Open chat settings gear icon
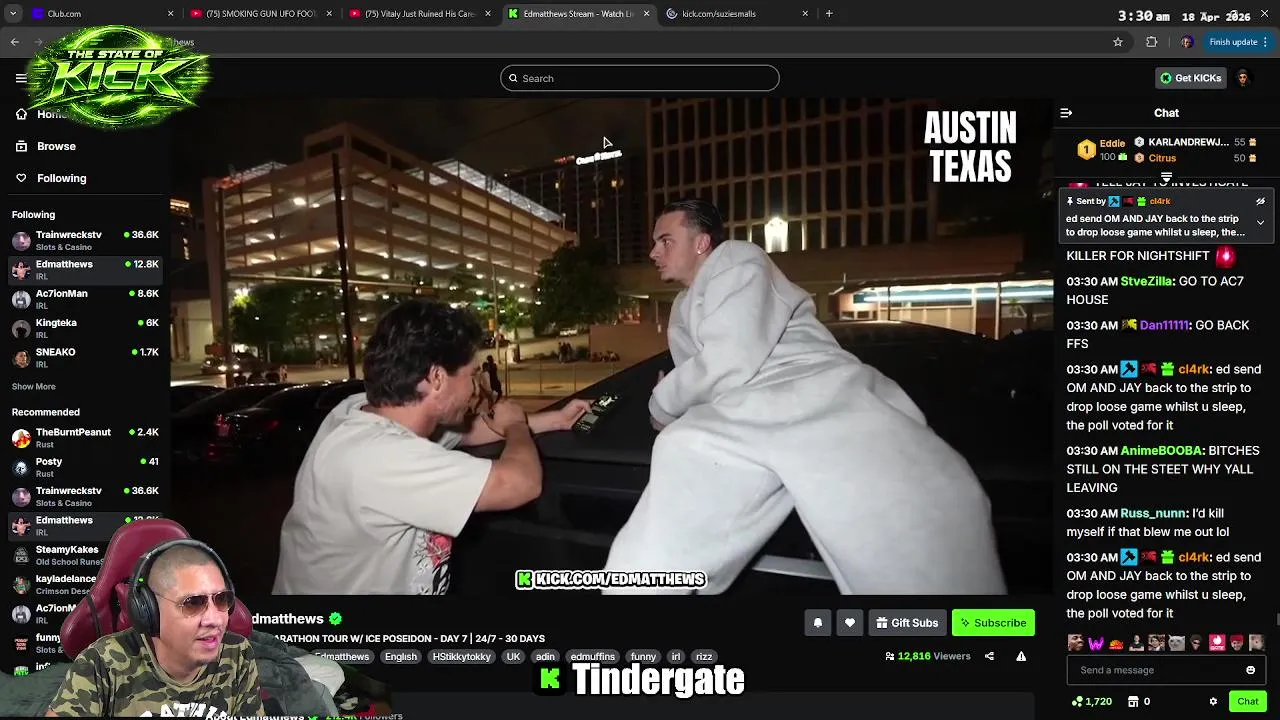 pos(1213,702)
